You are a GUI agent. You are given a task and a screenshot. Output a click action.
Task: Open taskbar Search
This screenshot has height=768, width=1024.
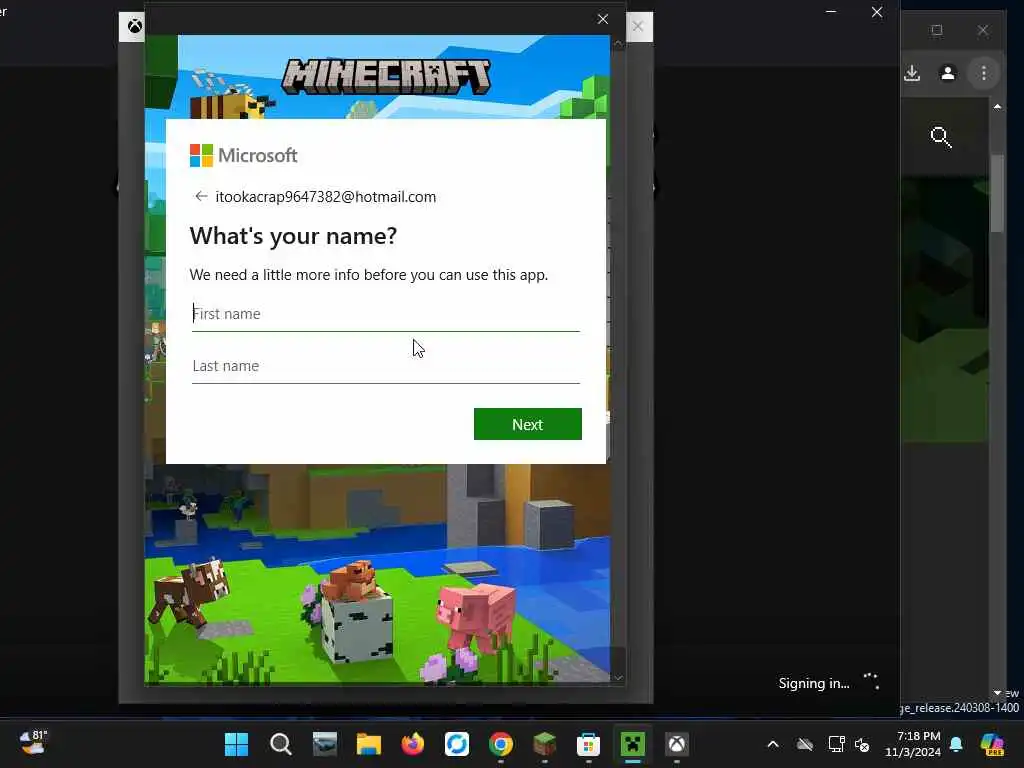281,744
